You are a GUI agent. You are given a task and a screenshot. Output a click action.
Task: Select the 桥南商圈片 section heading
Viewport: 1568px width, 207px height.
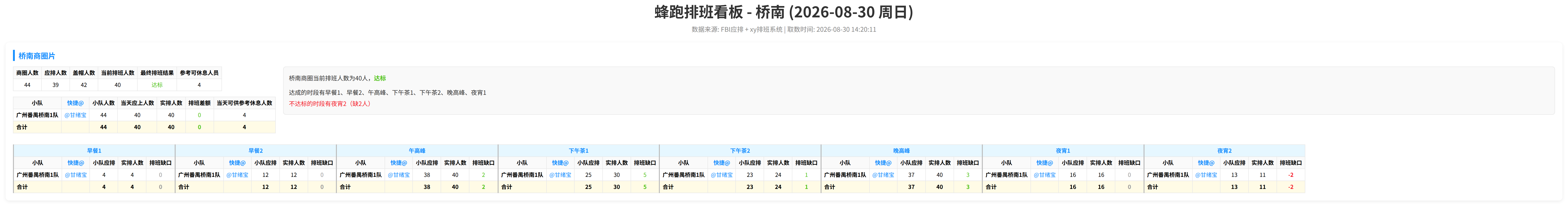[37, 56]
